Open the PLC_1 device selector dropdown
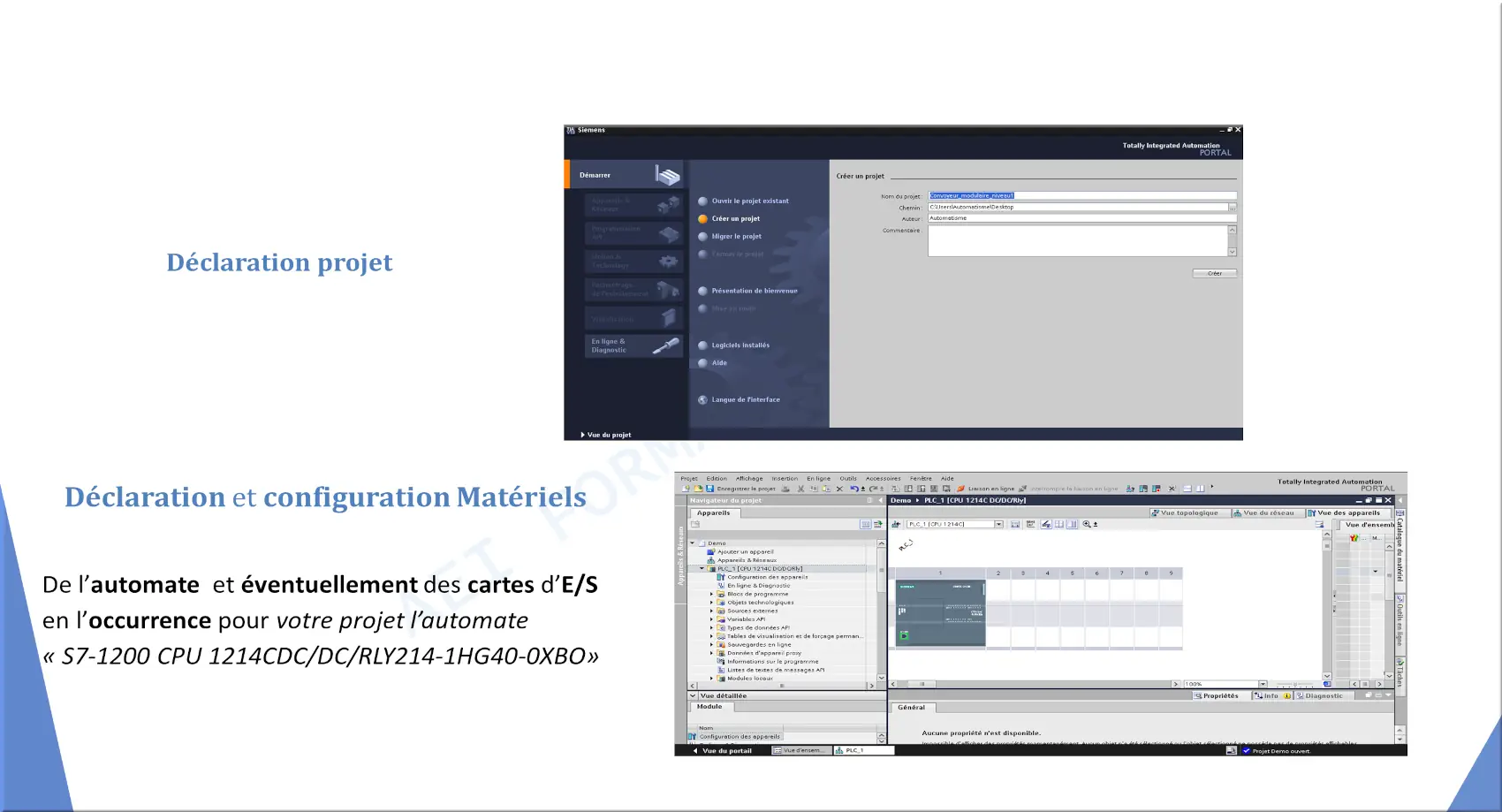Screen dimensions: 1502x812 (x=999, y=524)
